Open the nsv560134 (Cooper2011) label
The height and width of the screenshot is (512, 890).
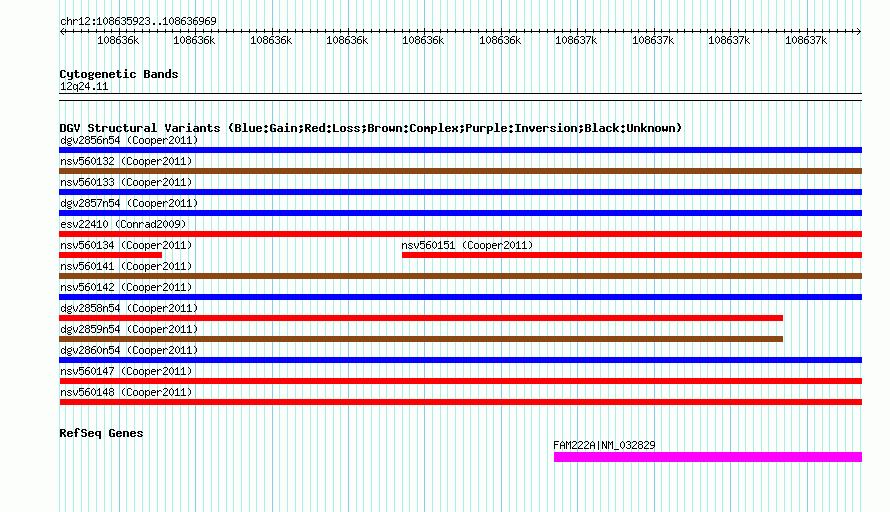click(126, 245)
